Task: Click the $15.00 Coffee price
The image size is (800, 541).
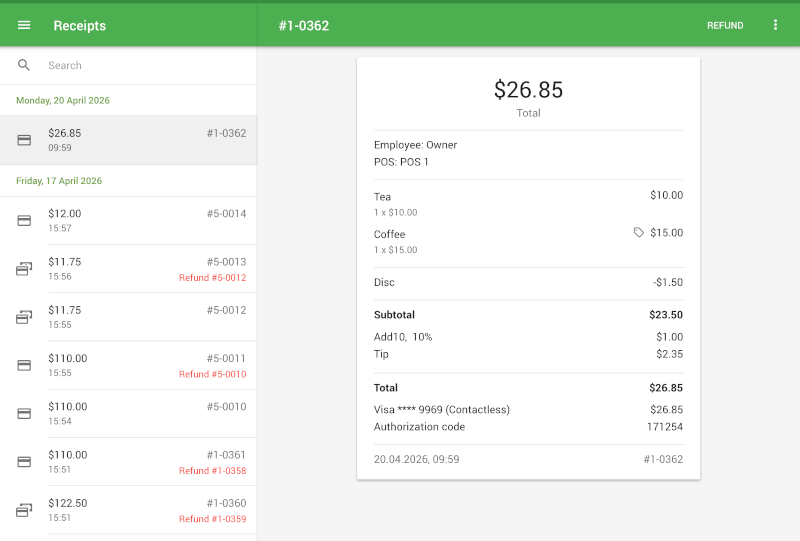Action: click(x=666, y=233)
